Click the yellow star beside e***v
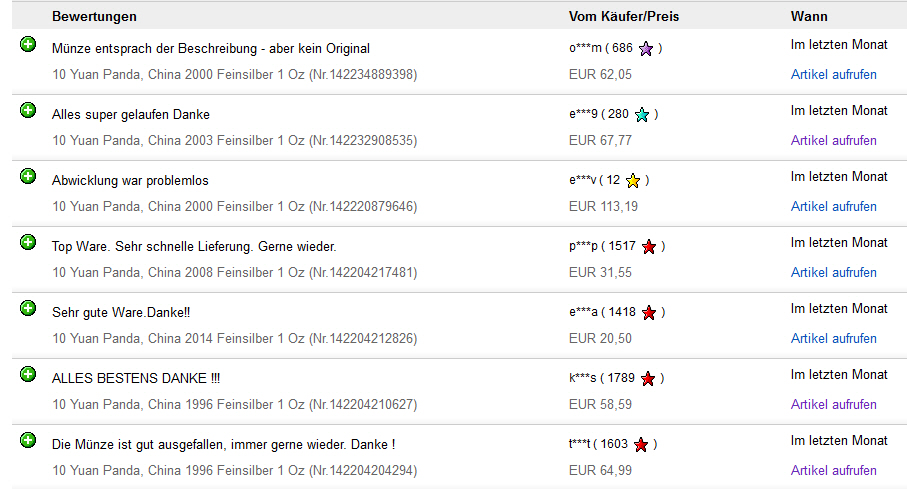907x489 pixels. coord(633,181)
